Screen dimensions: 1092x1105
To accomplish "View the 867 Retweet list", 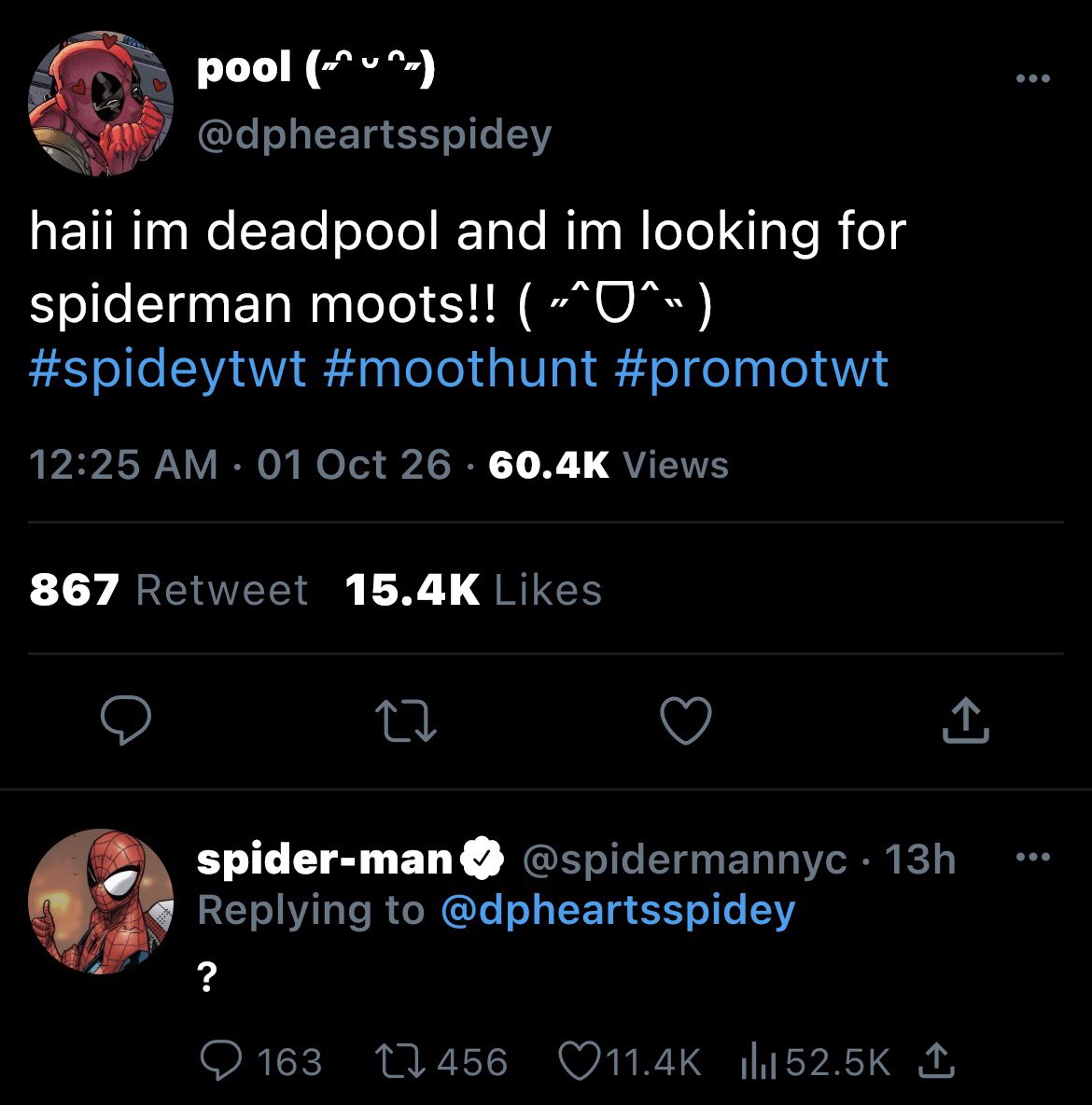I will (169, 590).
